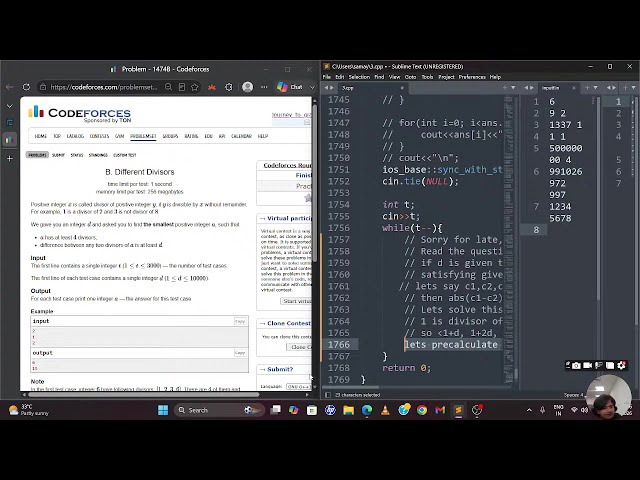
Task: Open the Copilot Chat button
Action: [290, 87]
